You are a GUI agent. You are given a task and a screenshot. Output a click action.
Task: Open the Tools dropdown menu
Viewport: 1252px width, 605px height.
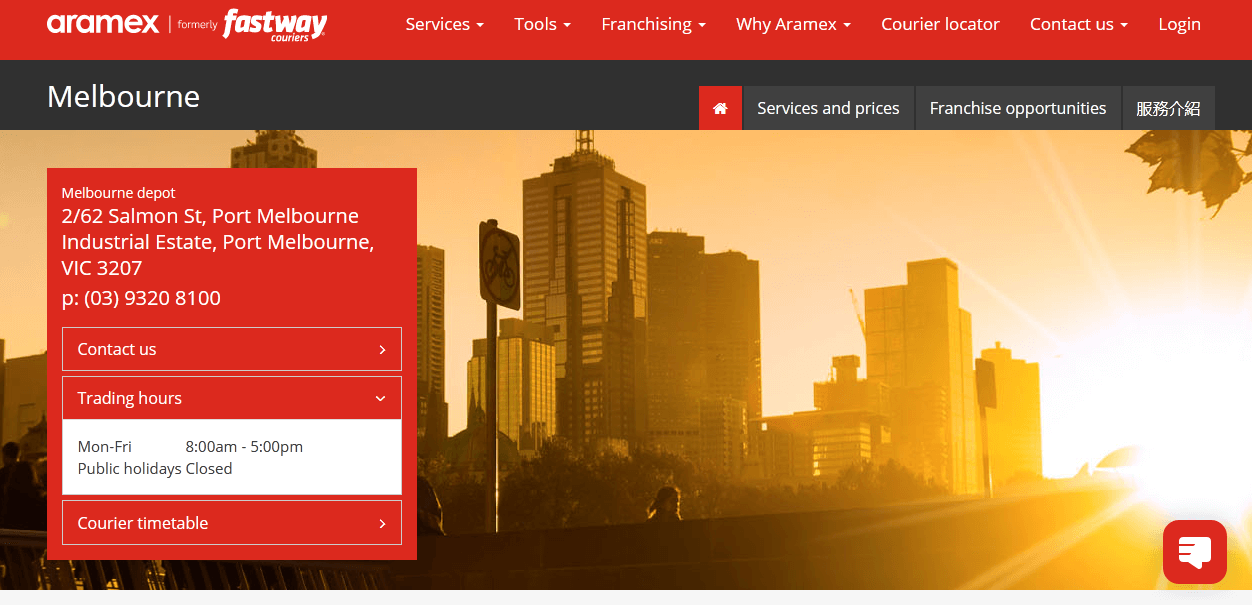click(543, 24)
